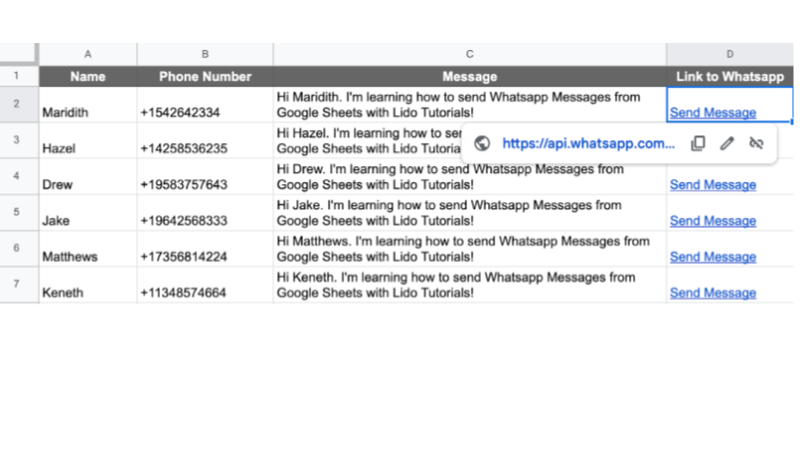Click Send Message link for Keneth
The width and height of the screenshot is (803, 451).
click(x=712, y=293)
